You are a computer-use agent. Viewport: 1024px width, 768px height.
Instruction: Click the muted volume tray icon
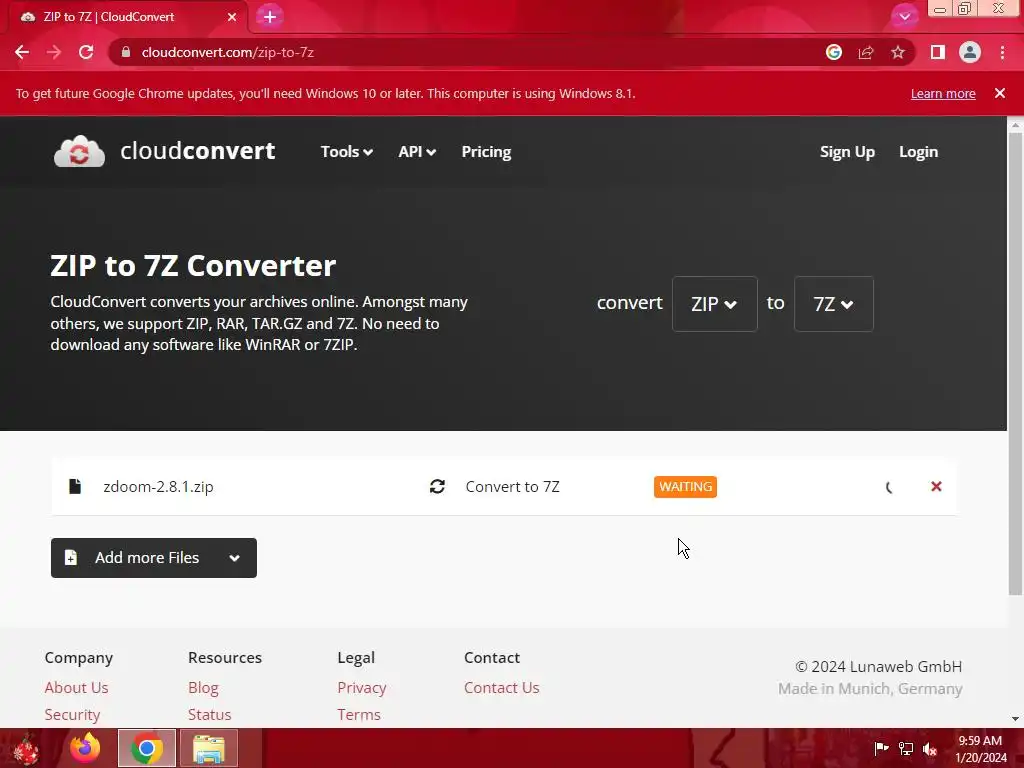(x=930, y=748)
